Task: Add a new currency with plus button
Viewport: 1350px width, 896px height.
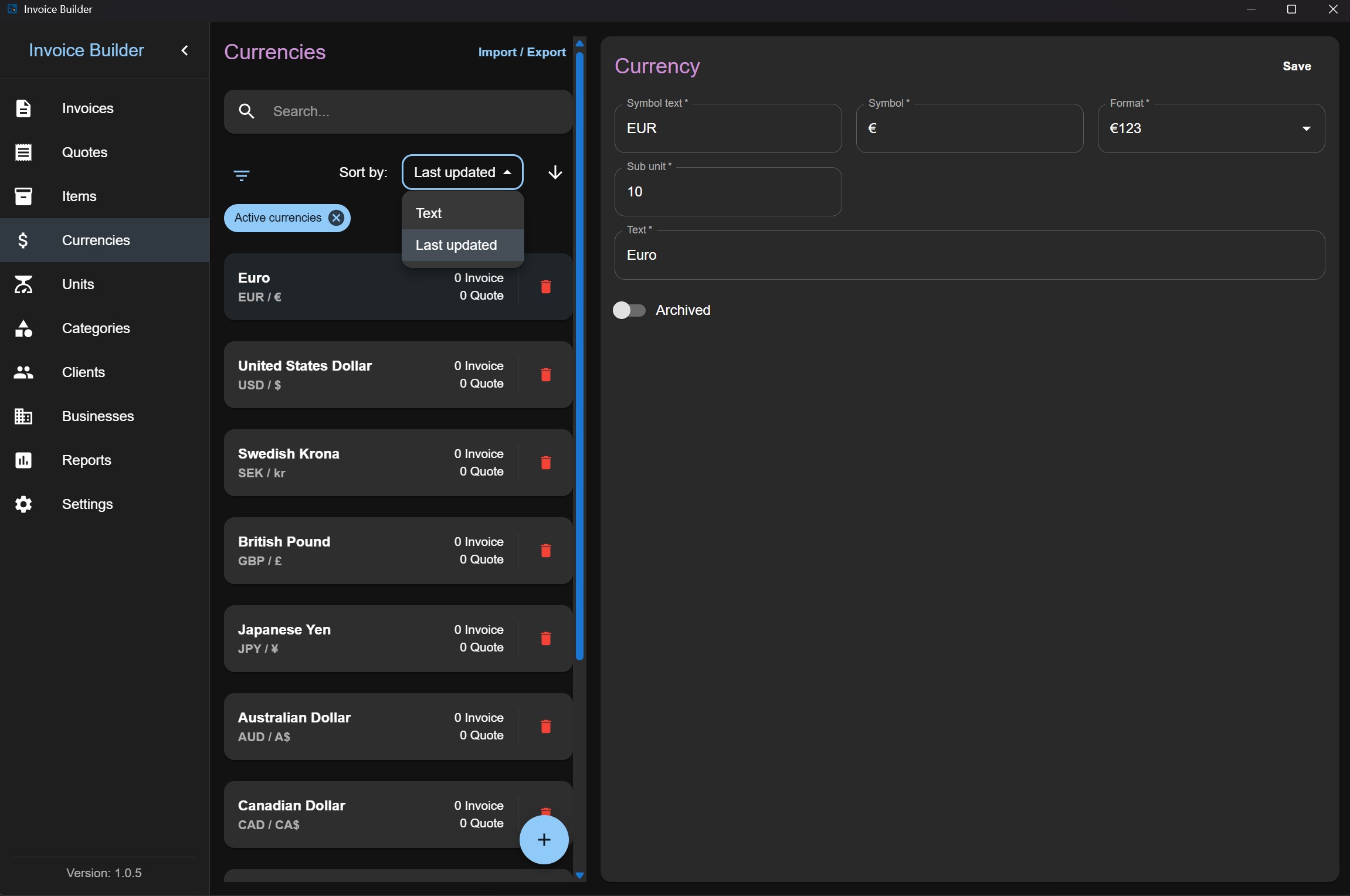Action: click(x=544, y=840)
